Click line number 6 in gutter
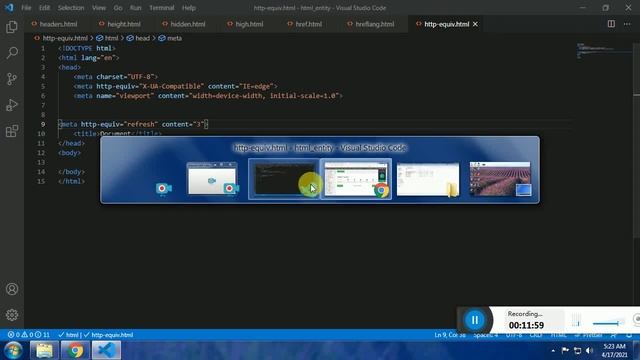Screen dimensions: 640x360 (x=43, y=96)
